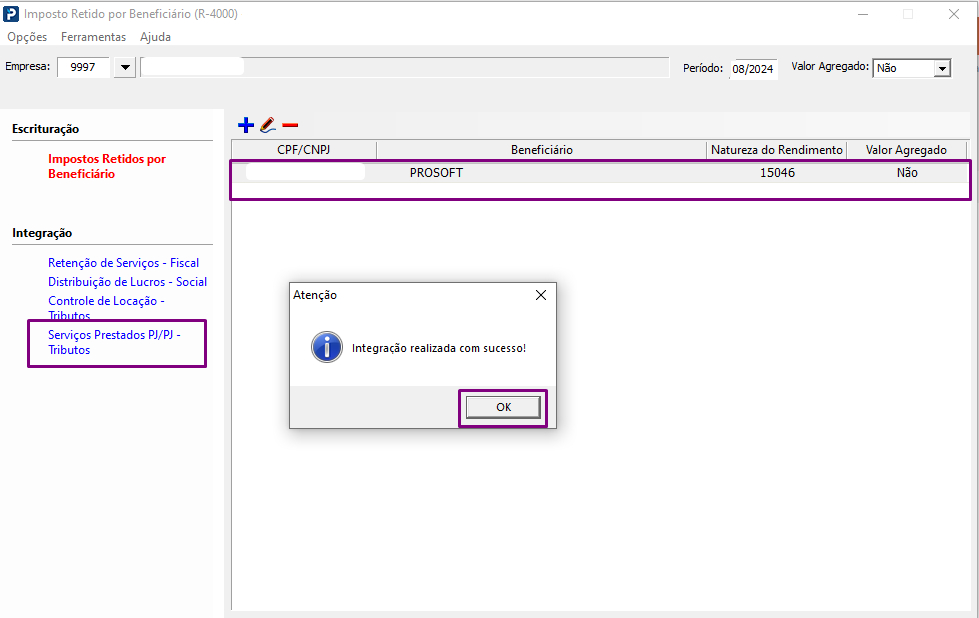Click the Empresa code field 9997
This screenshot has width=979, height=618.
pyautogui.click(x=83, y=67)
